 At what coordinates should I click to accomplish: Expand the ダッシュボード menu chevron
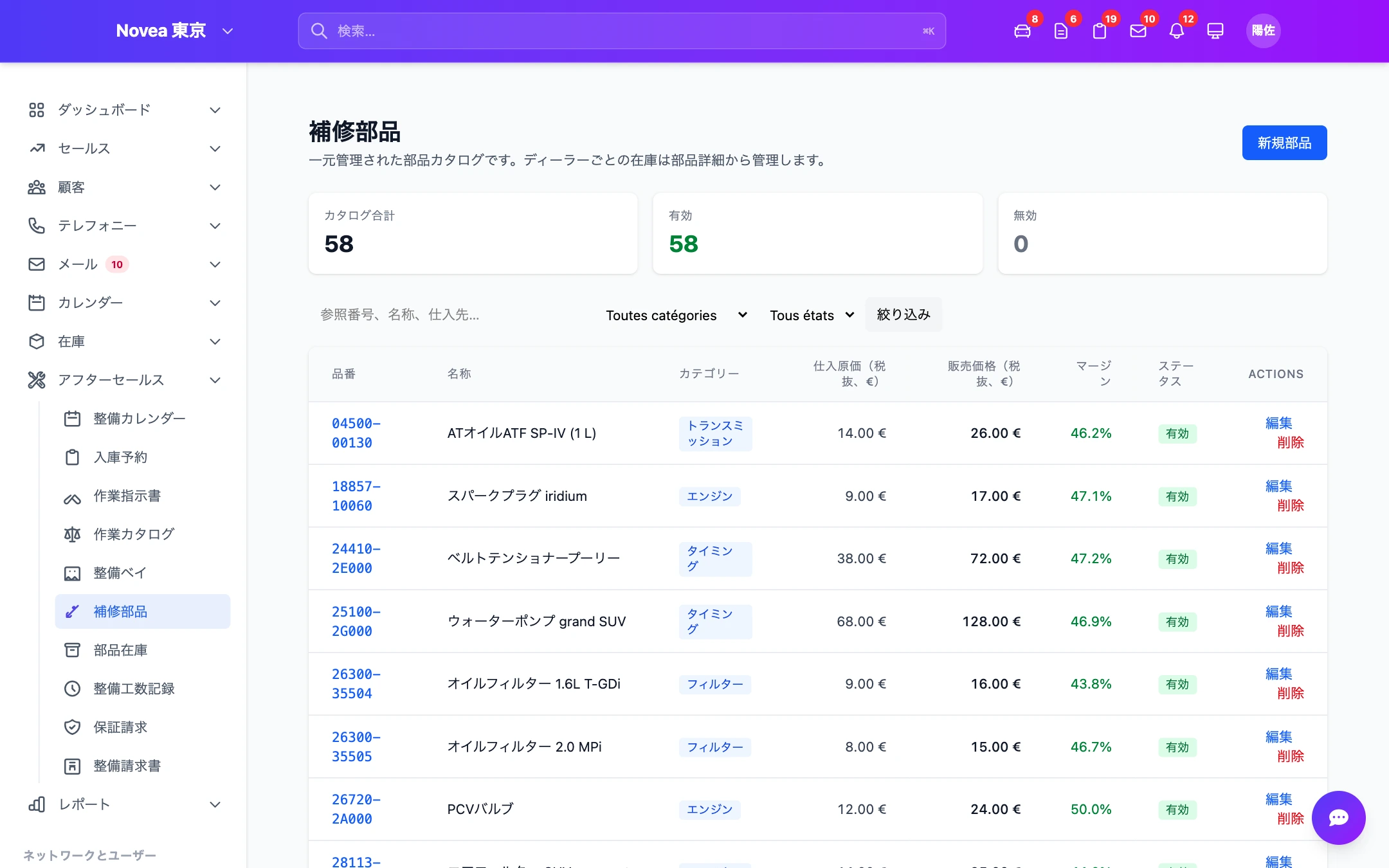point(215,110)
